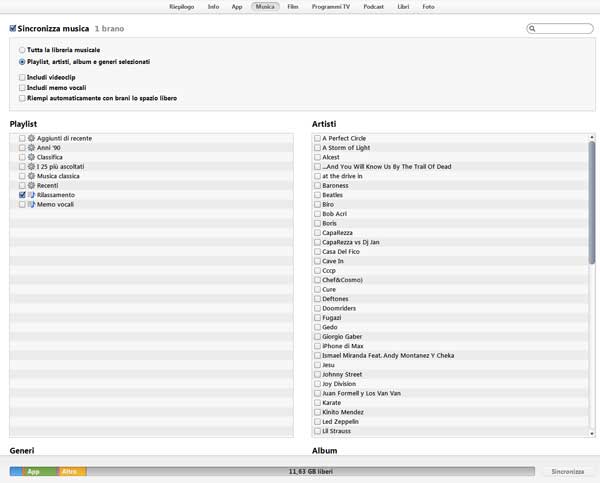Screen dimensions: 600x483
Task: Check the Aggiunti di recente playlist
Action: 22,138
